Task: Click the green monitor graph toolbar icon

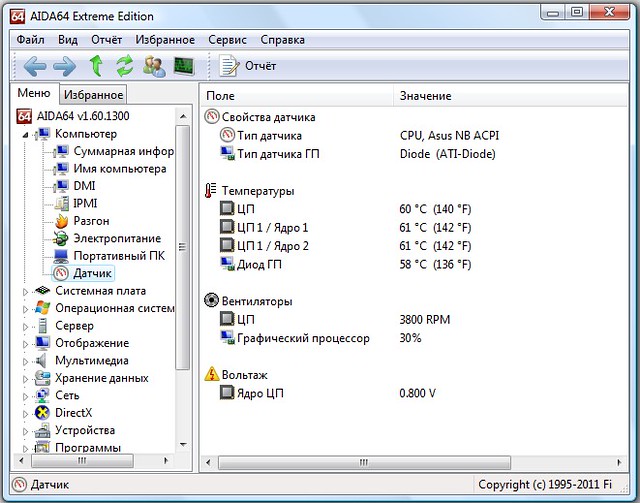Action: point(184,66)
